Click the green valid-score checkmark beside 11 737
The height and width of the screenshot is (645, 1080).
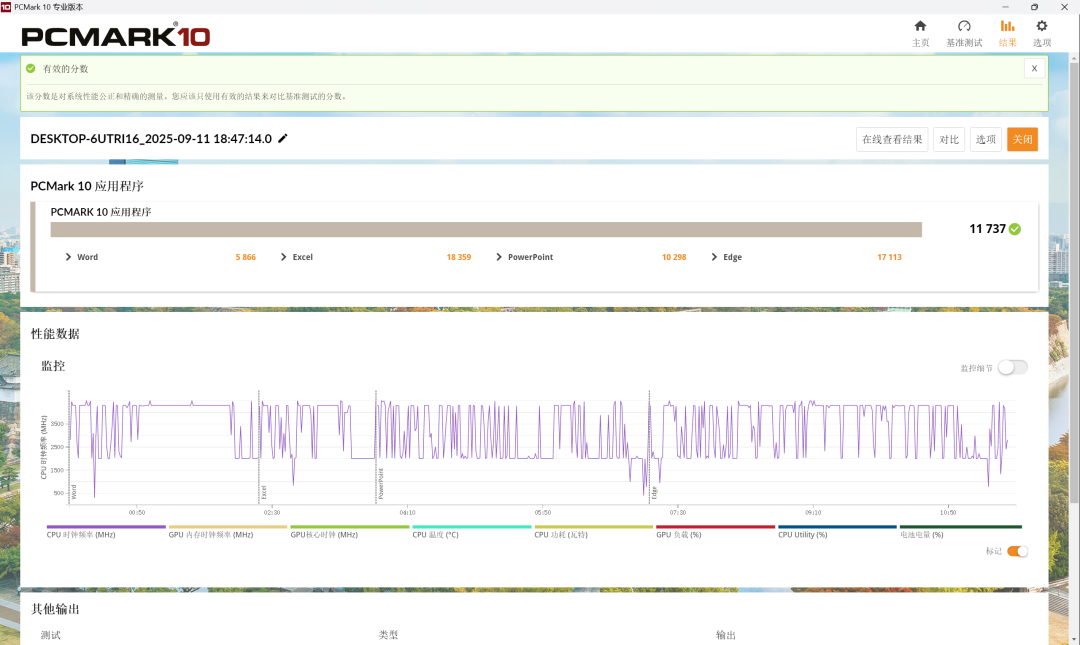click(x=1015, y=229)
